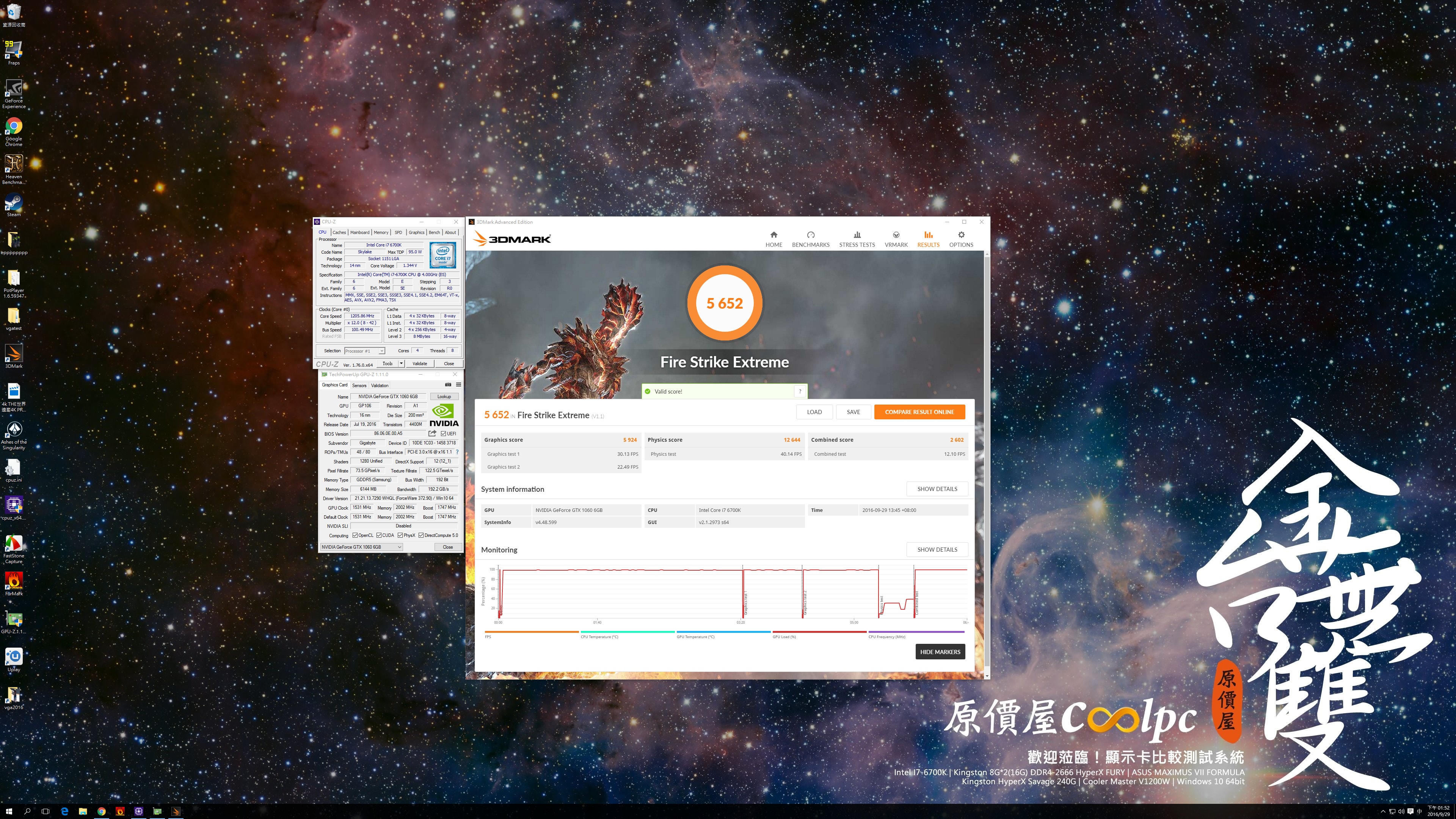Switch to the Sensors tab in GPU-Z
Image resolution: width=1456 pixels, height=819 pixels.
tap(359, 386)
